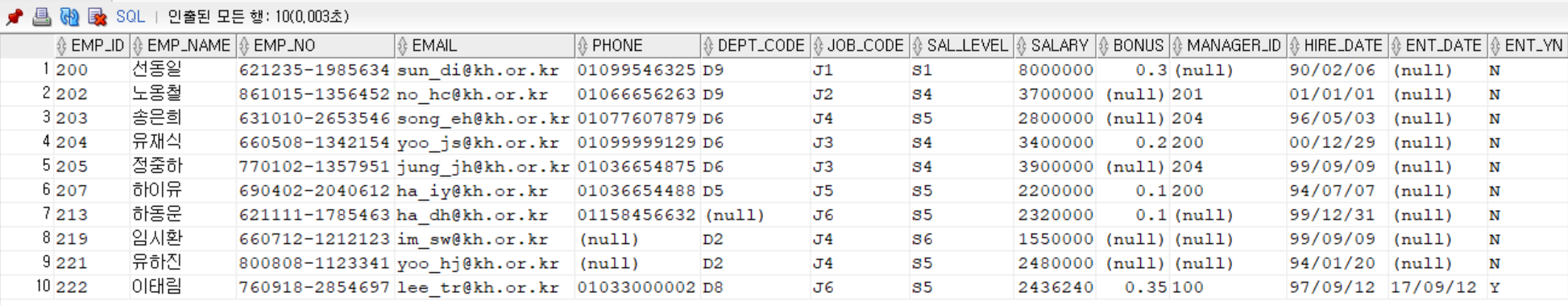Select row number 10 header
1568x305 pixels.
click(x=27, y=287)
